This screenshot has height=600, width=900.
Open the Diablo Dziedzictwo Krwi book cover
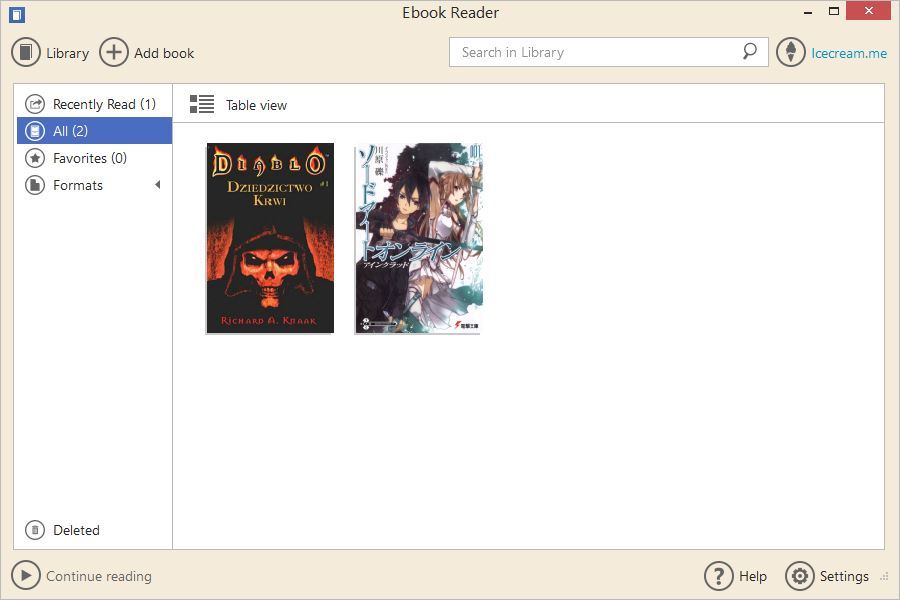tap(270, 238)
